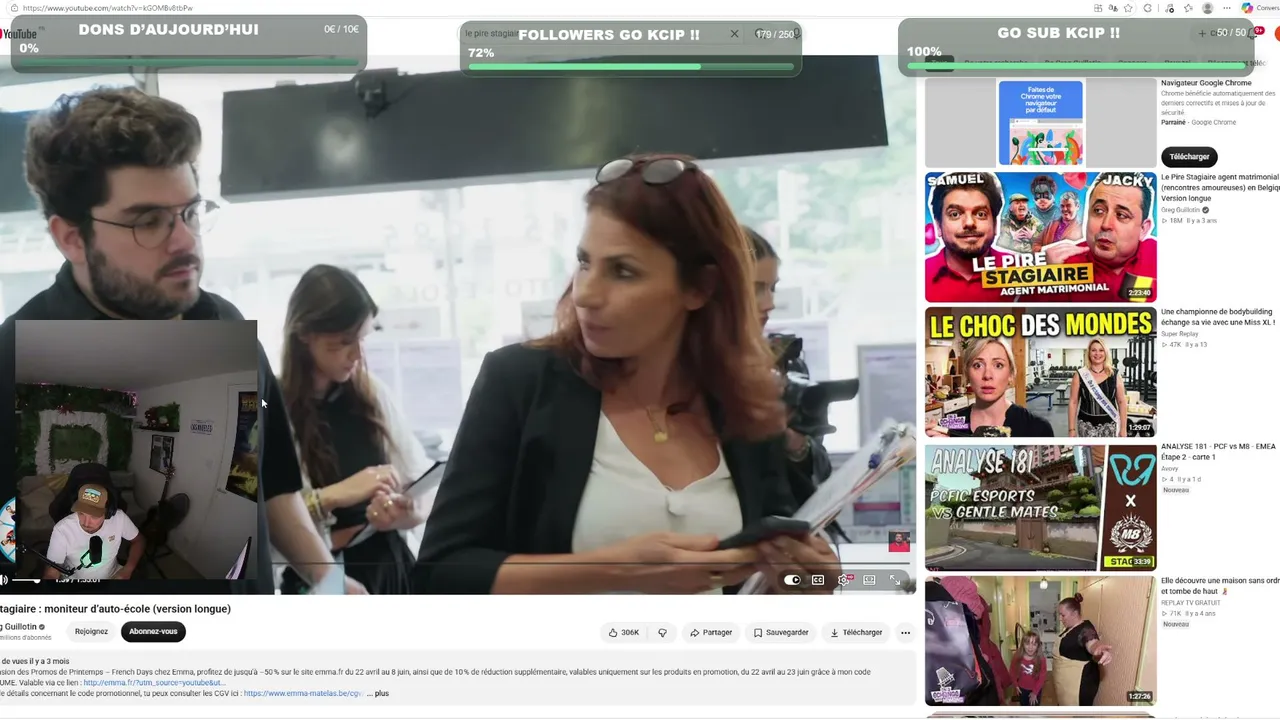Mute the video with the volume icon
This screenshot has height=720, width=1280.
pos(4,580)
